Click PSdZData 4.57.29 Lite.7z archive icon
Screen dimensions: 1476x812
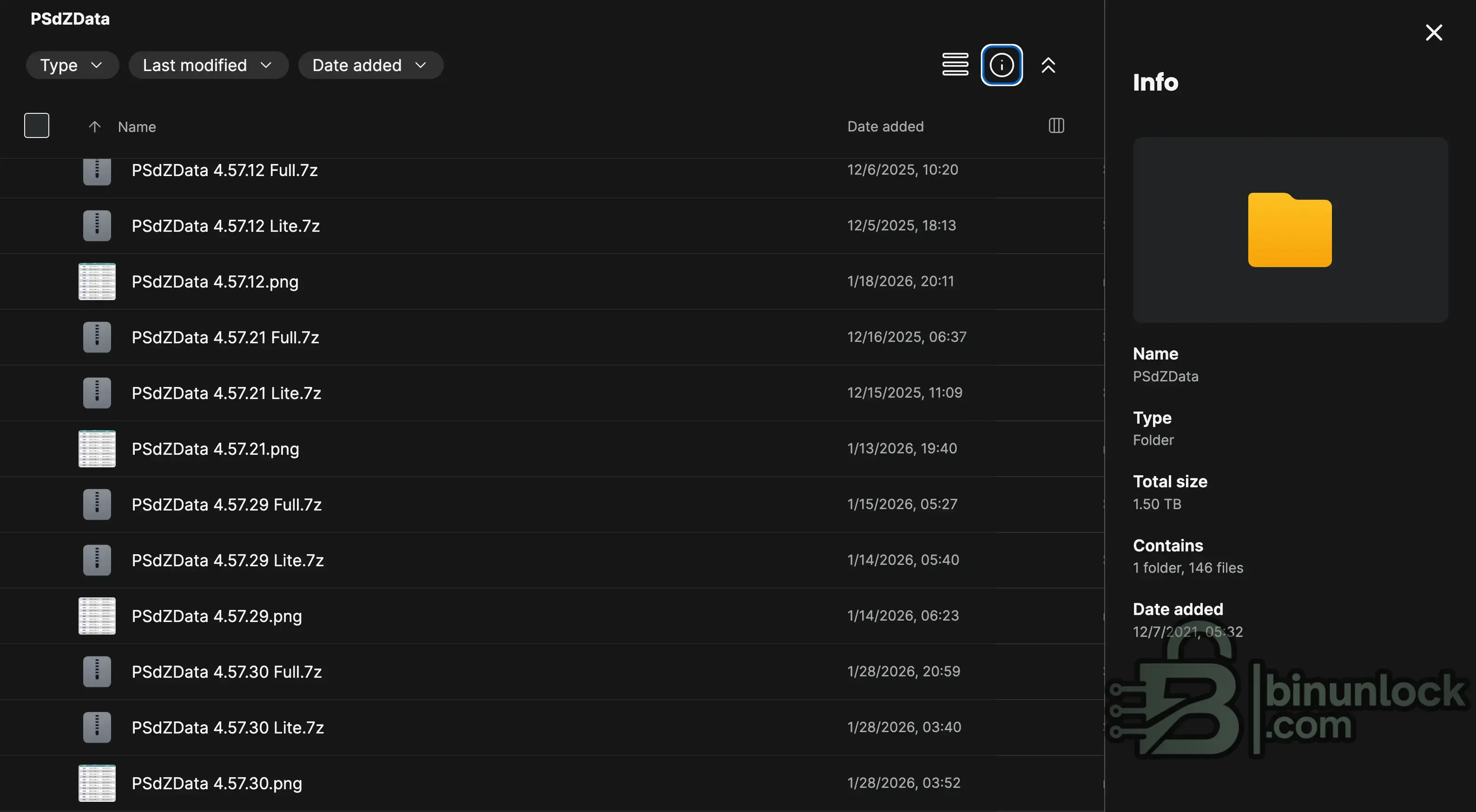(97, 560)
